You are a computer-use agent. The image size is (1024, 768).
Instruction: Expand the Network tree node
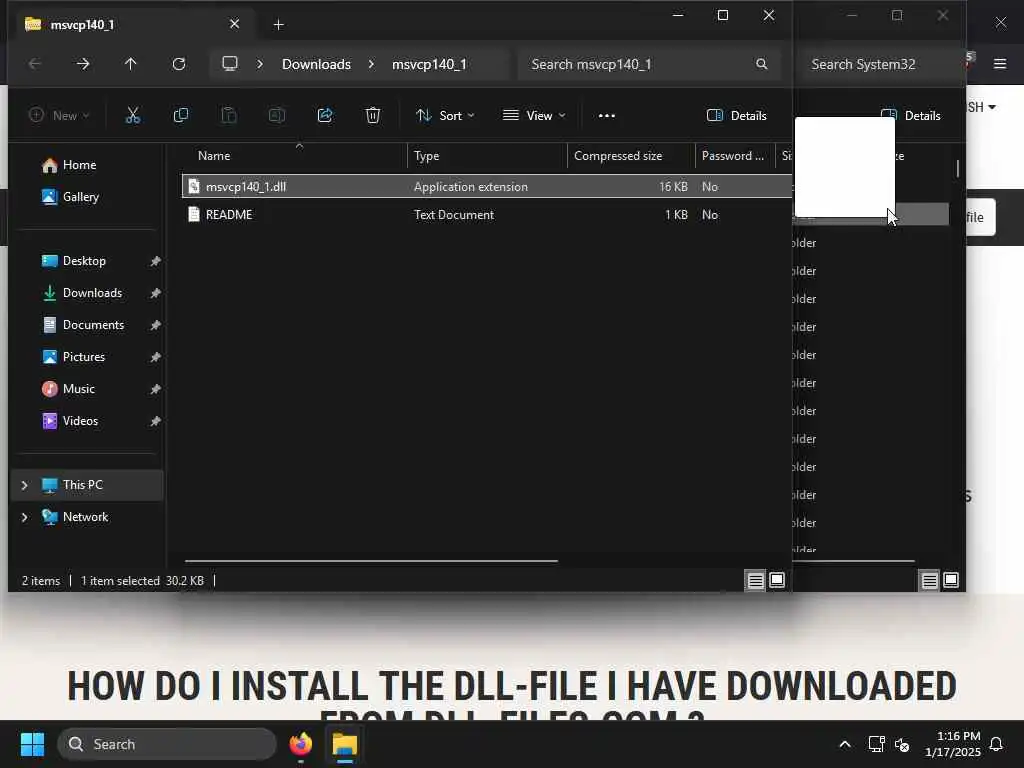click(x=25, y=517)
